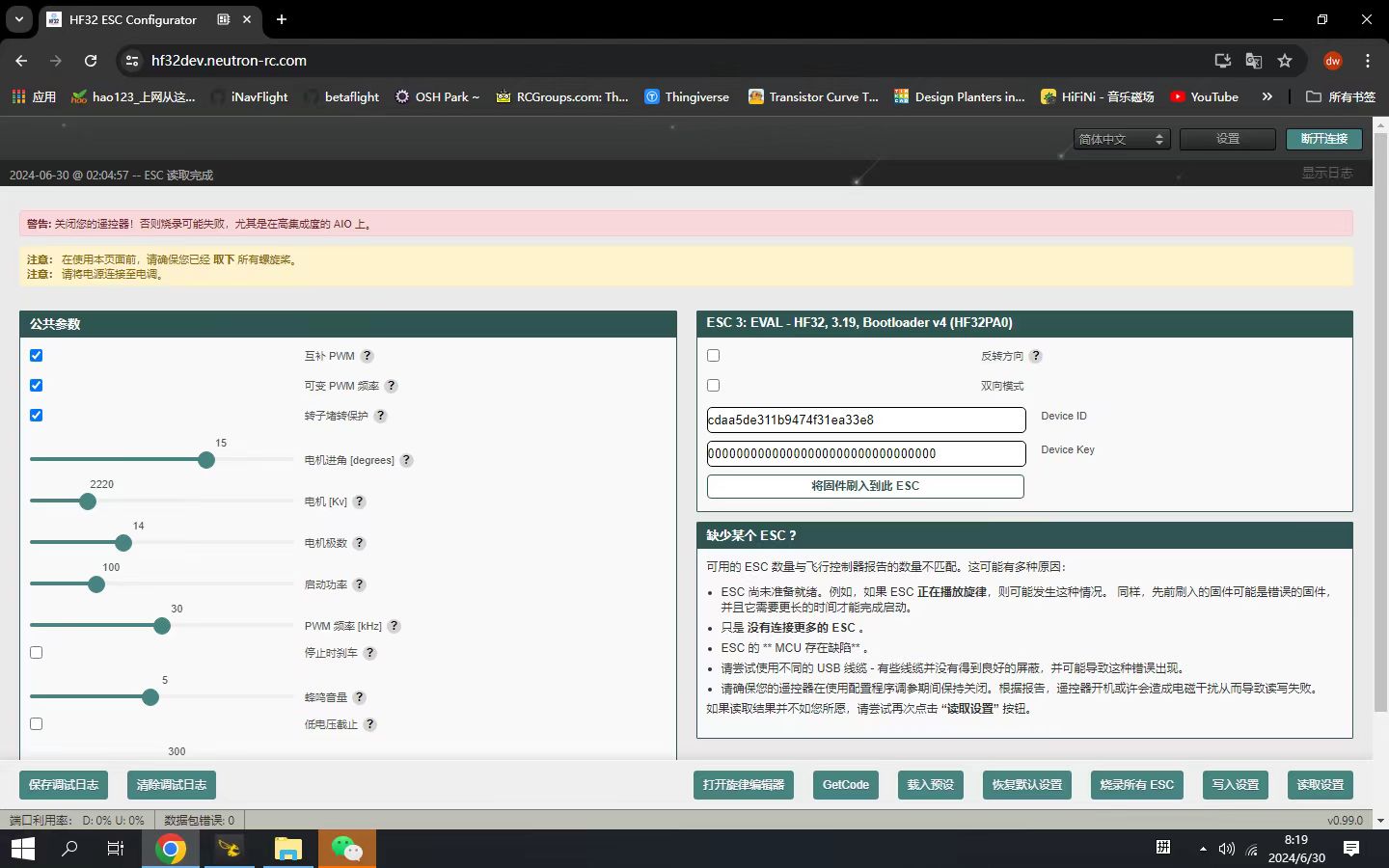Open the Chrome tab search dropdown arrow
The height and width of the screenshot is (868, 1389).
pos(19,19)
